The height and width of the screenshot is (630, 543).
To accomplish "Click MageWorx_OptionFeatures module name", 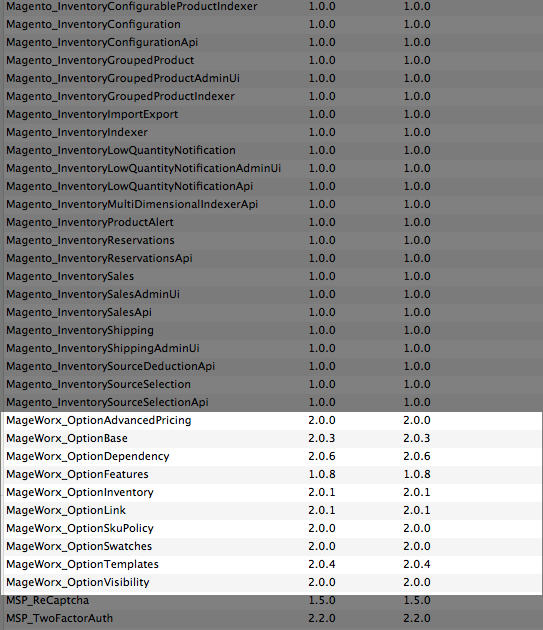I will coord(77,475).
